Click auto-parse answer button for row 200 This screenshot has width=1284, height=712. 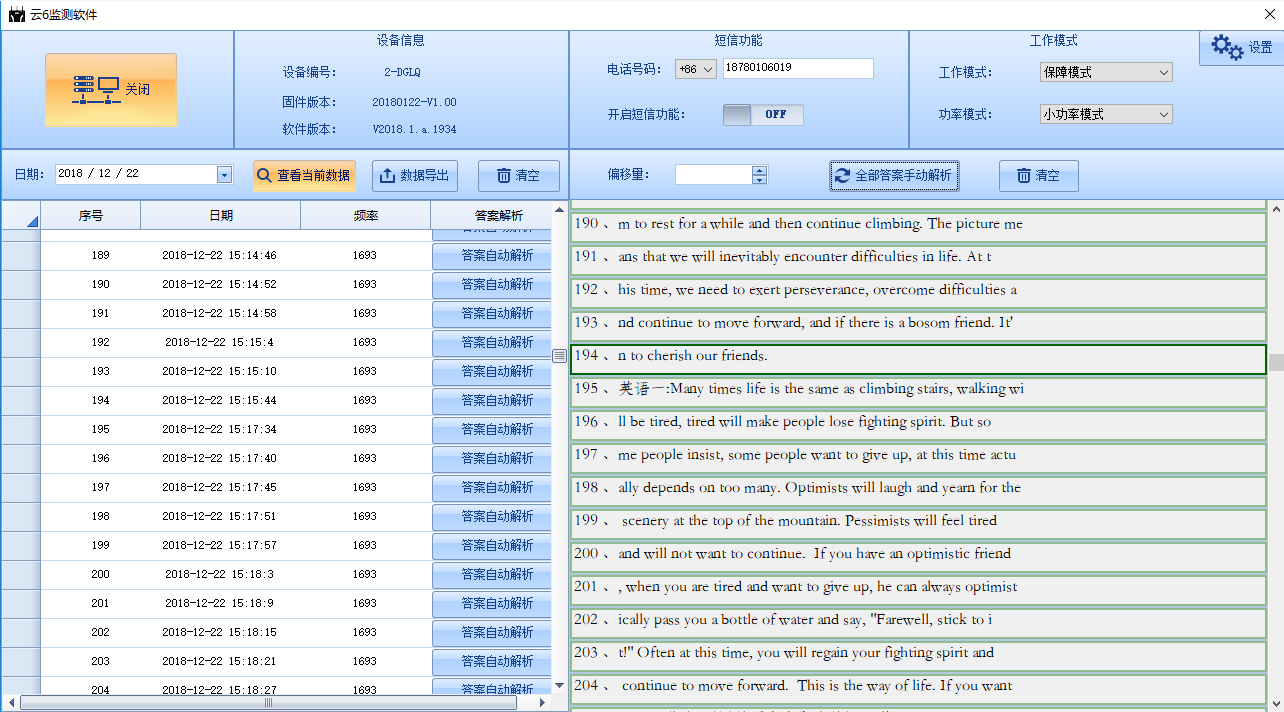(x=491, y=574)
